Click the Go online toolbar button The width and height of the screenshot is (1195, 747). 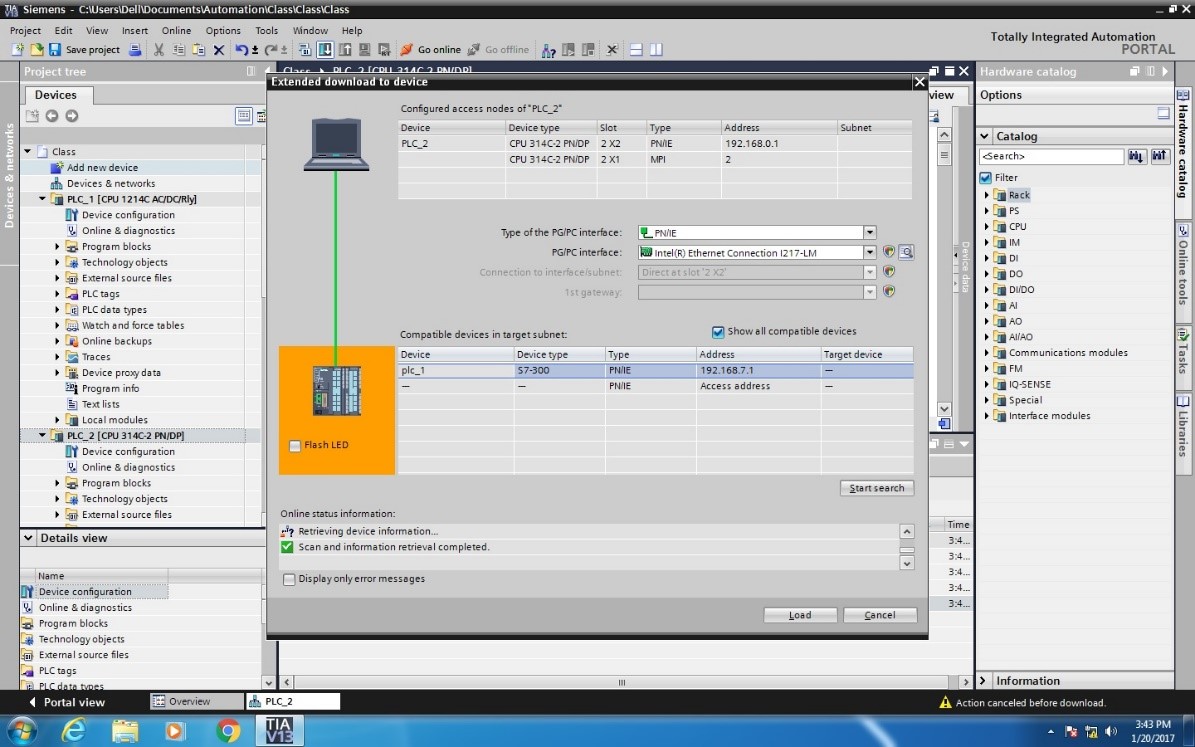tap(431, 50)
